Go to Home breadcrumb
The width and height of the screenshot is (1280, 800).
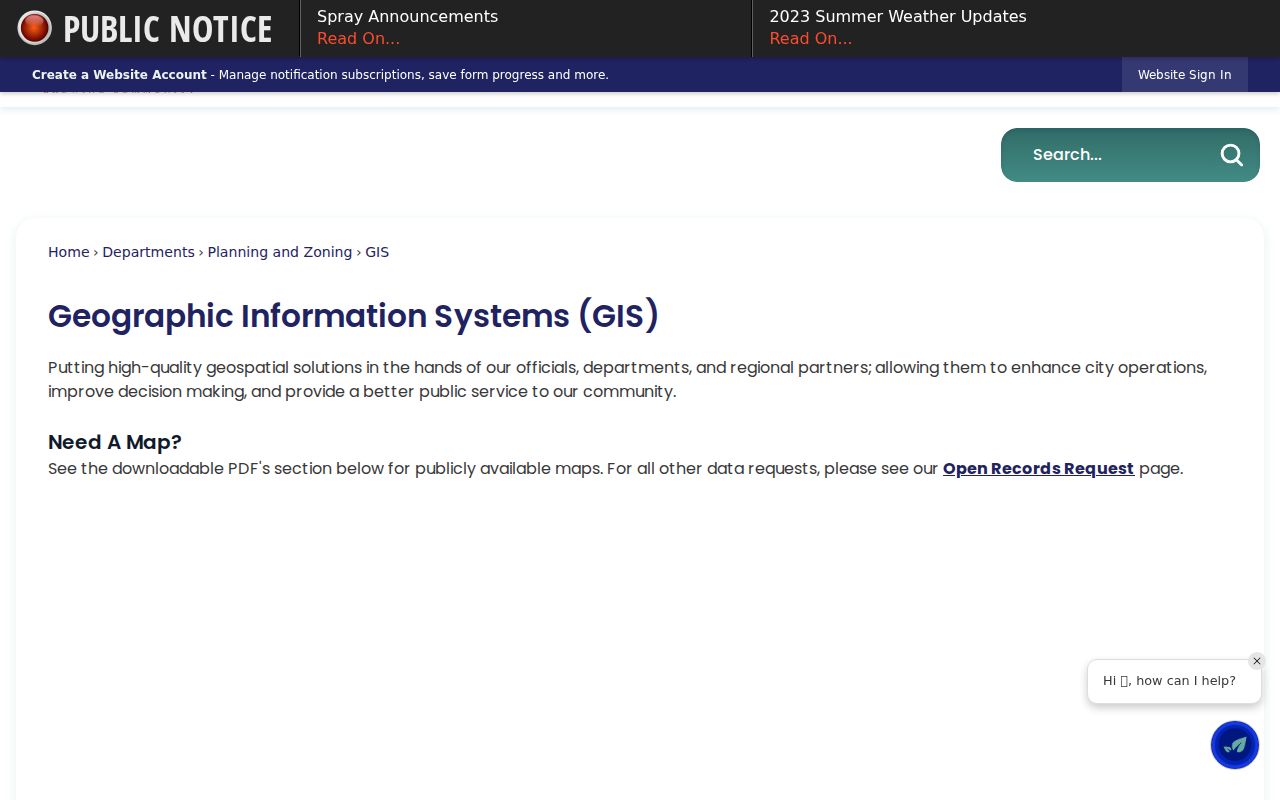point(69,252)
